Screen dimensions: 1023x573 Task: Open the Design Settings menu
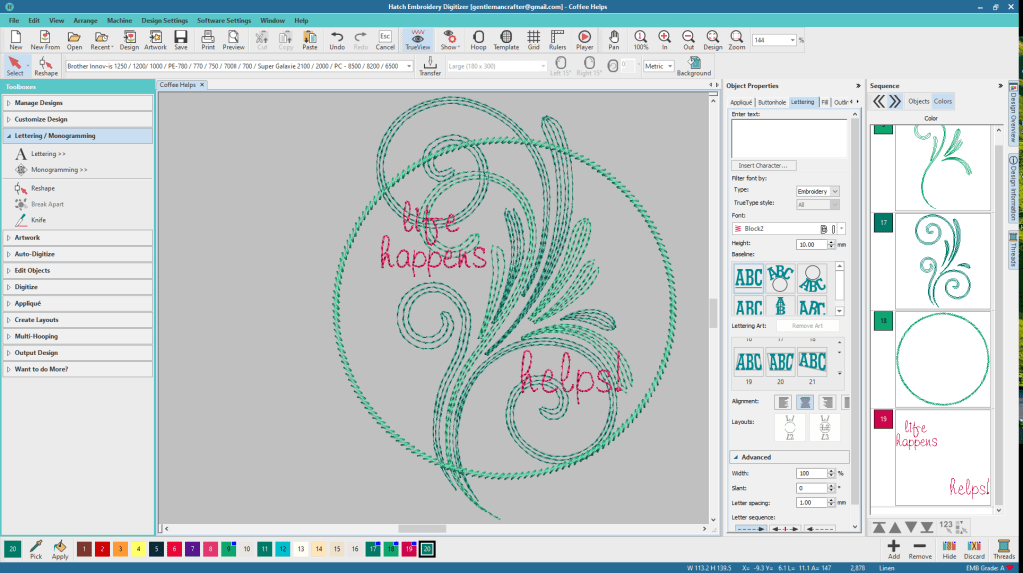[x=164, y=20]
